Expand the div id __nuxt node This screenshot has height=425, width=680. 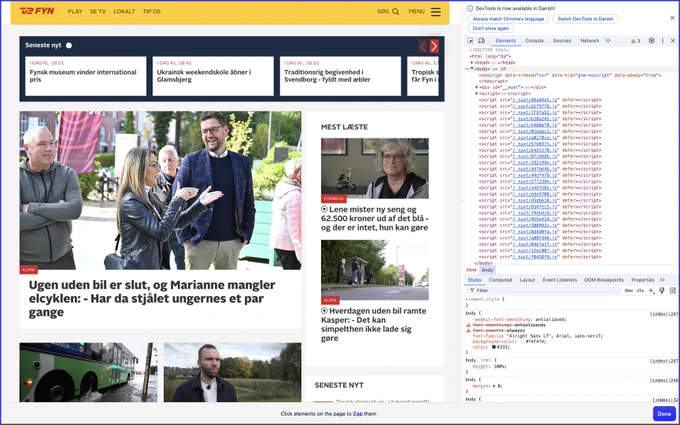coord(477,87)
